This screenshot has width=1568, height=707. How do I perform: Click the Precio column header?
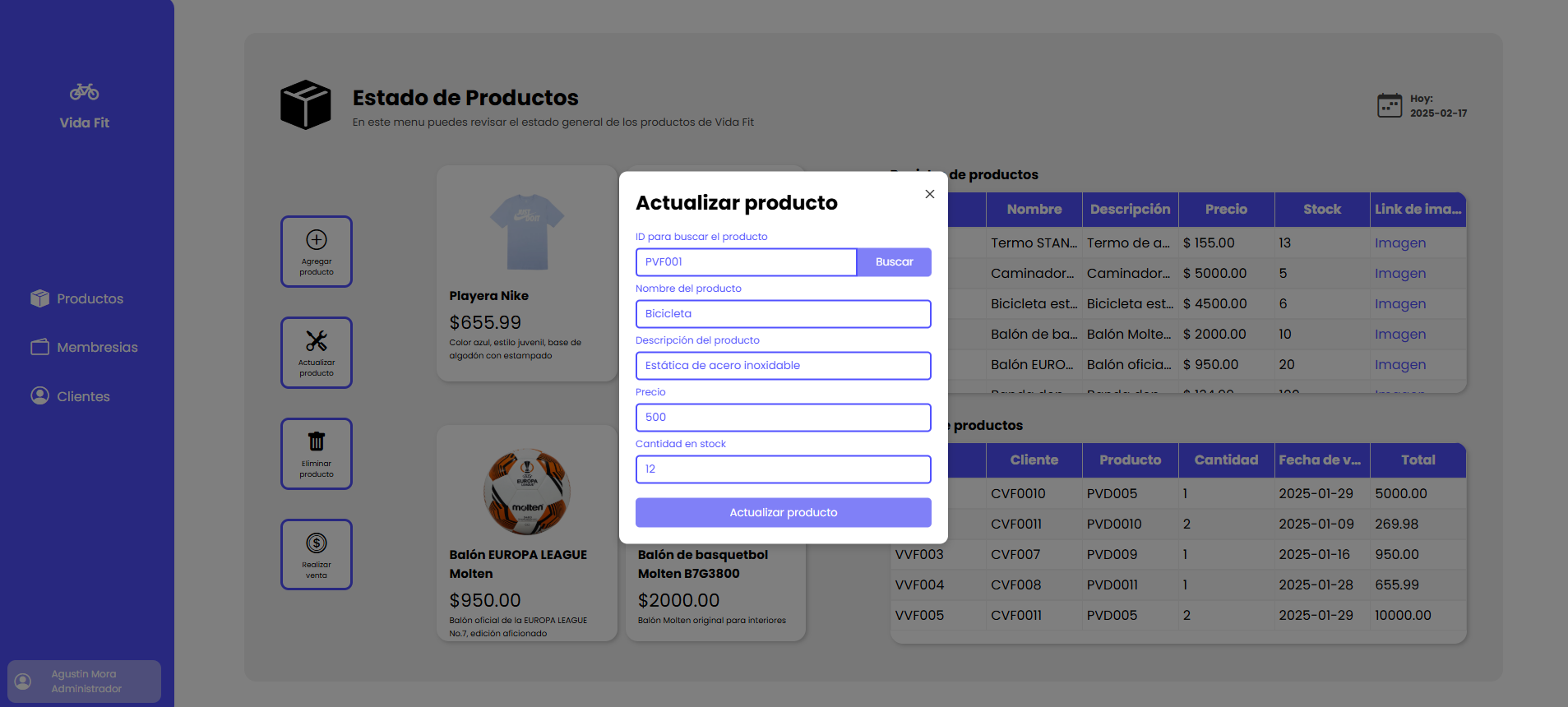click(x=1227, y=210)
